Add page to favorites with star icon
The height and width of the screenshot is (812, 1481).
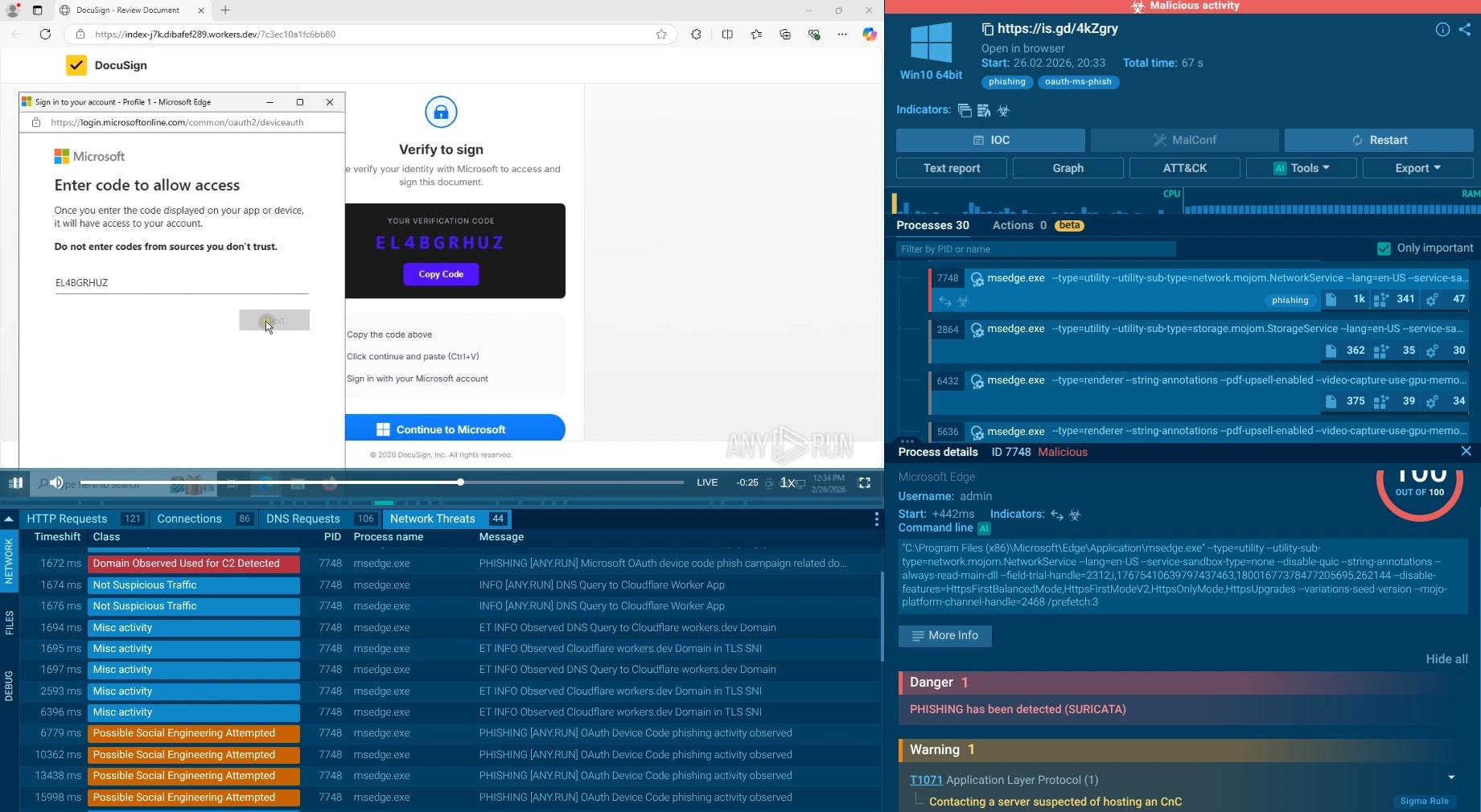coord(661,35)
